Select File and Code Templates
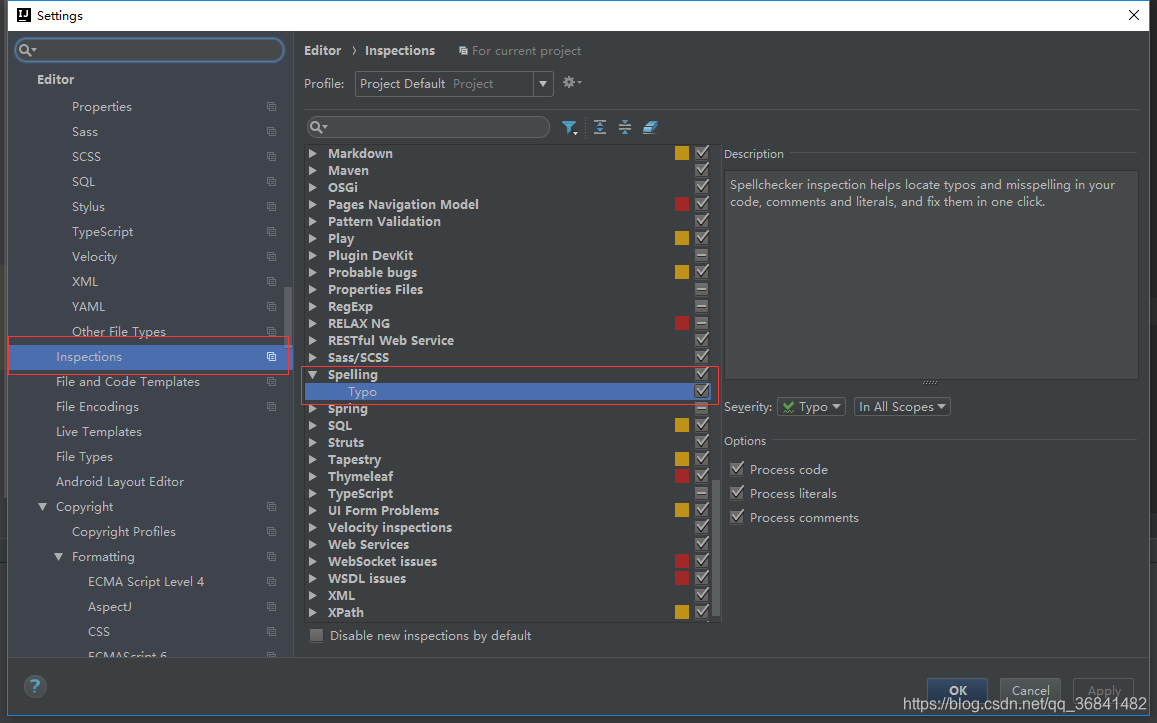 pyautogui.click(x=128, y=381)
